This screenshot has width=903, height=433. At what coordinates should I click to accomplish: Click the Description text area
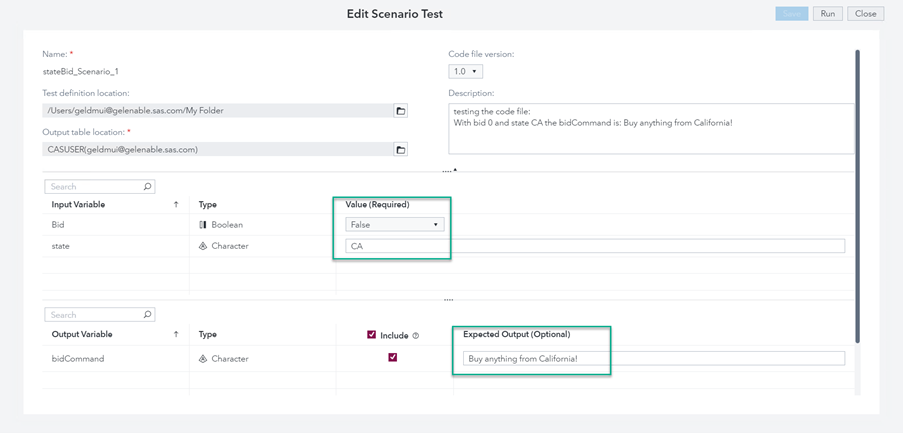click(x=651, y=128)
